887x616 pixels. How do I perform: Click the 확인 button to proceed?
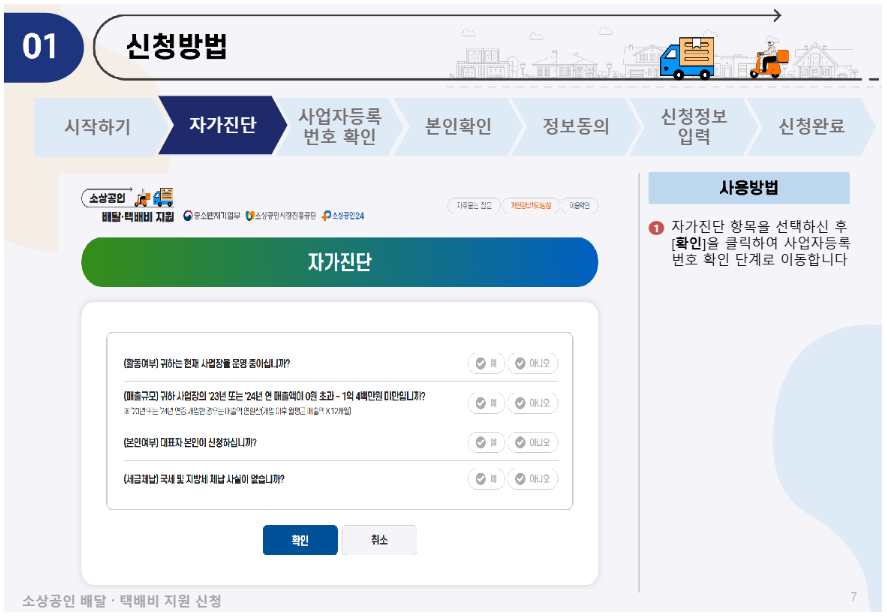tap(300, 540)
